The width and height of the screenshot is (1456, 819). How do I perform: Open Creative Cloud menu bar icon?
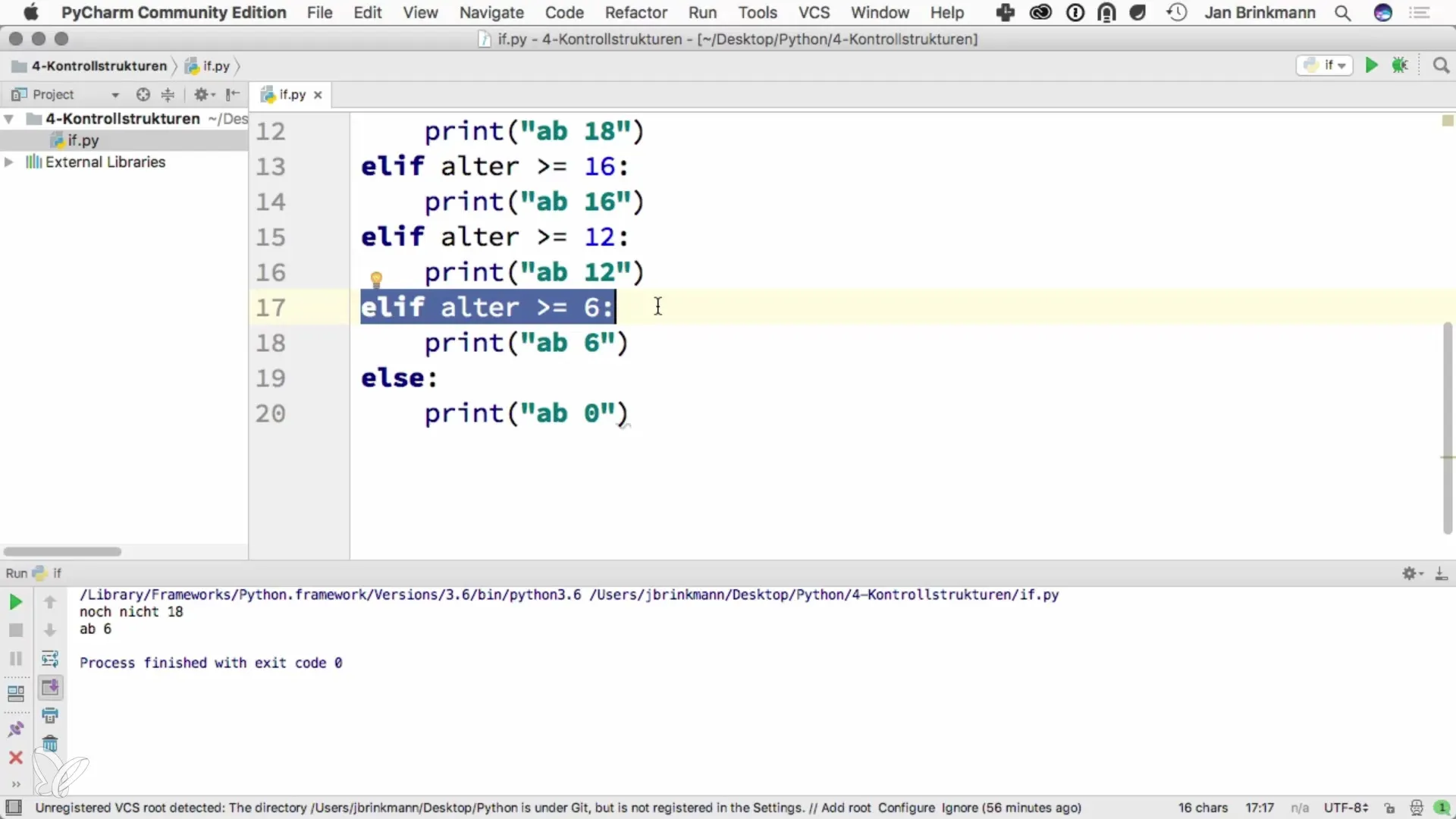[x=1040, y=12]
